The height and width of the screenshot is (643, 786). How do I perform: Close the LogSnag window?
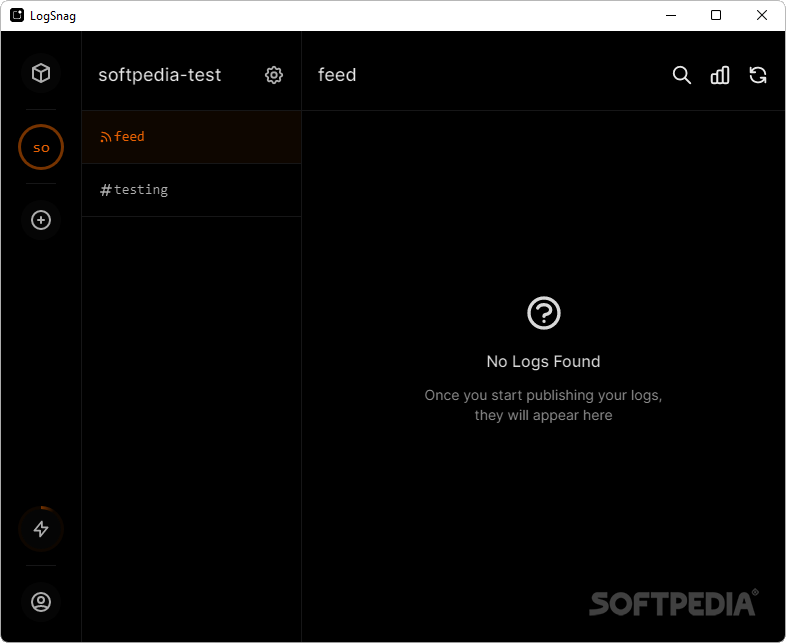(x=761, y=16)
